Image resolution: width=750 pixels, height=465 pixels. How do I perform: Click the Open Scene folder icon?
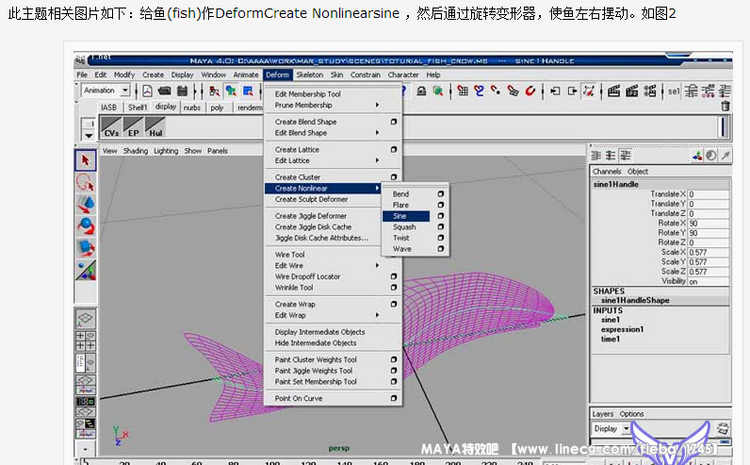click(x=165, y=90)
